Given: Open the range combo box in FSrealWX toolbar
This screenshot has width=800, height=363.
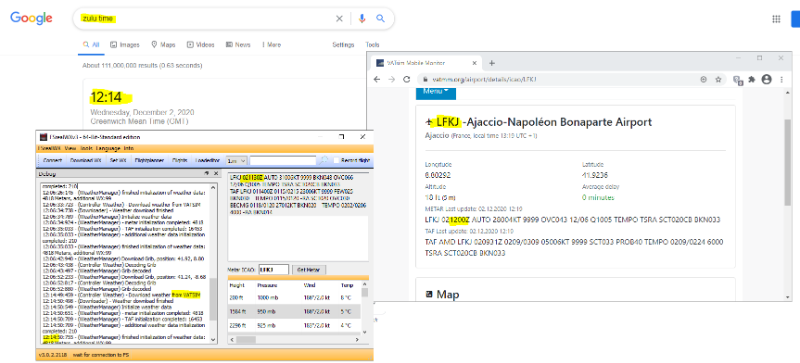Looking at the screenshot, I should (236, 160).
